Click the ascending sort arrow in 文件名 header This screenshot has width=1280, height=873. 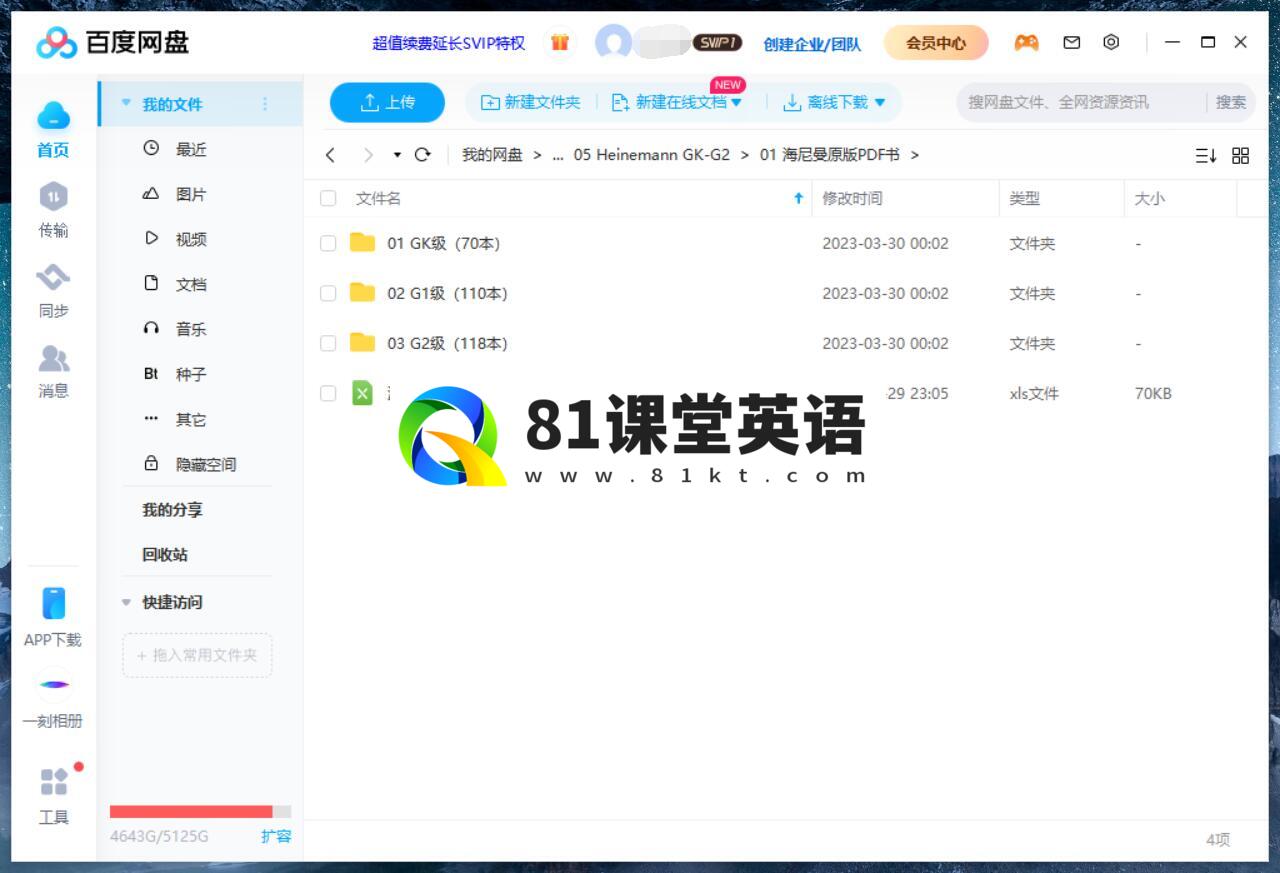[798, 198]
